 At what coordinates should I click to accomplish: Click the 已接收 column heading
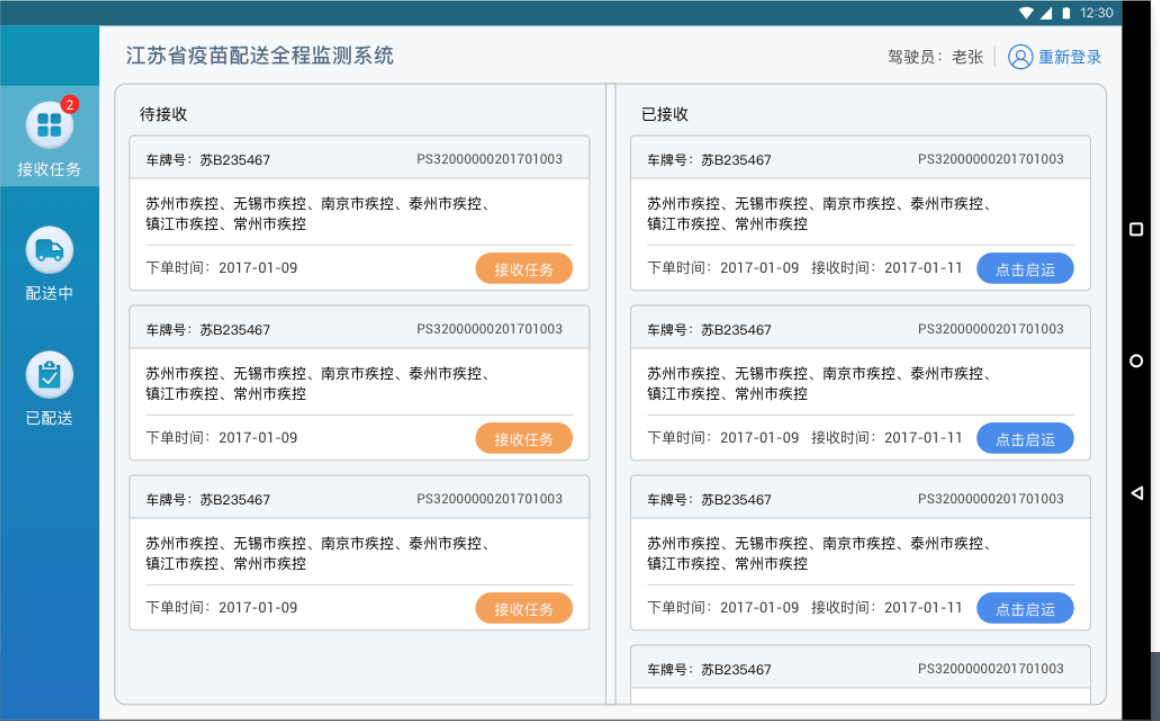click(665, 114)
